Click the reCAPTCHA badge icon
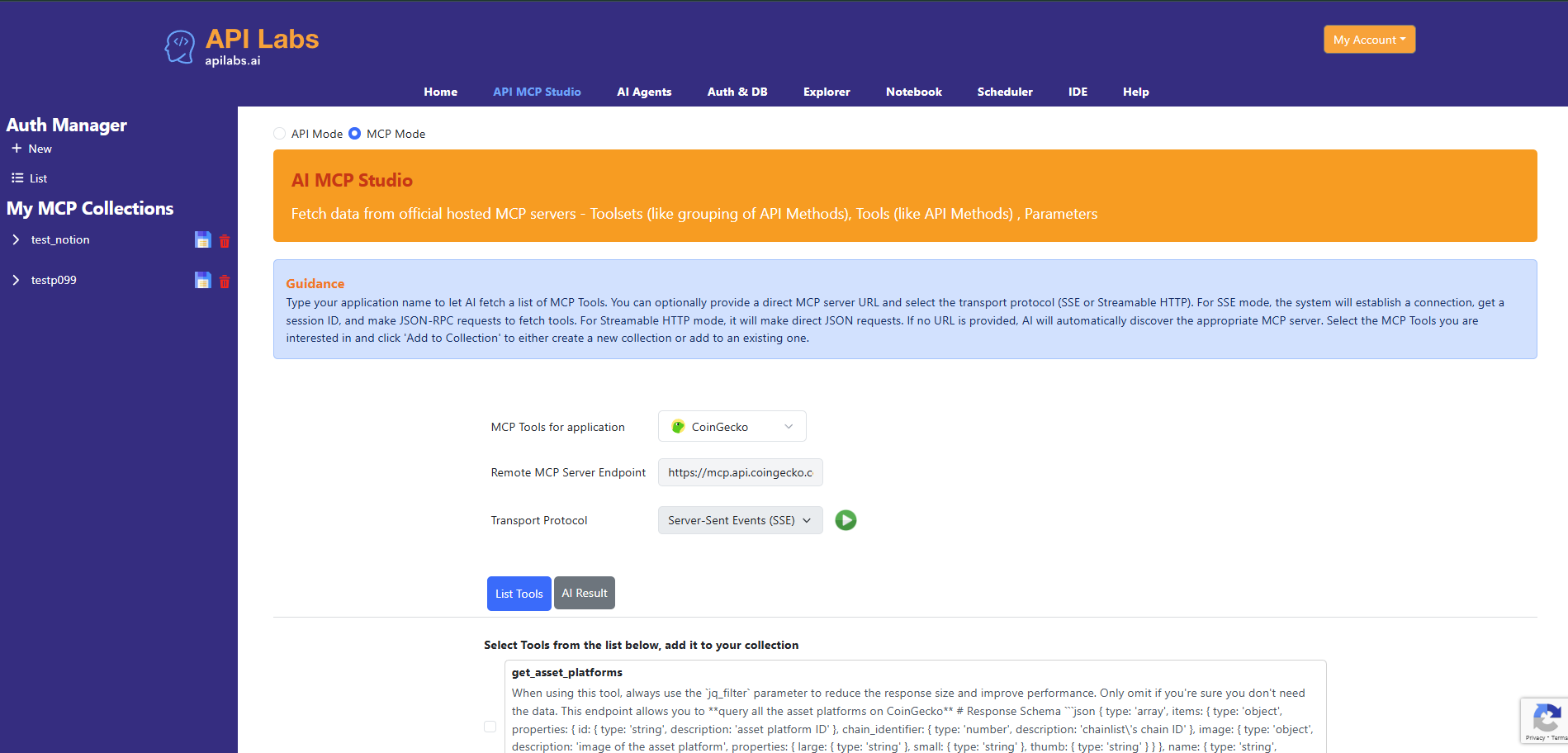The image size is (1568, 753). (1546, 717)
